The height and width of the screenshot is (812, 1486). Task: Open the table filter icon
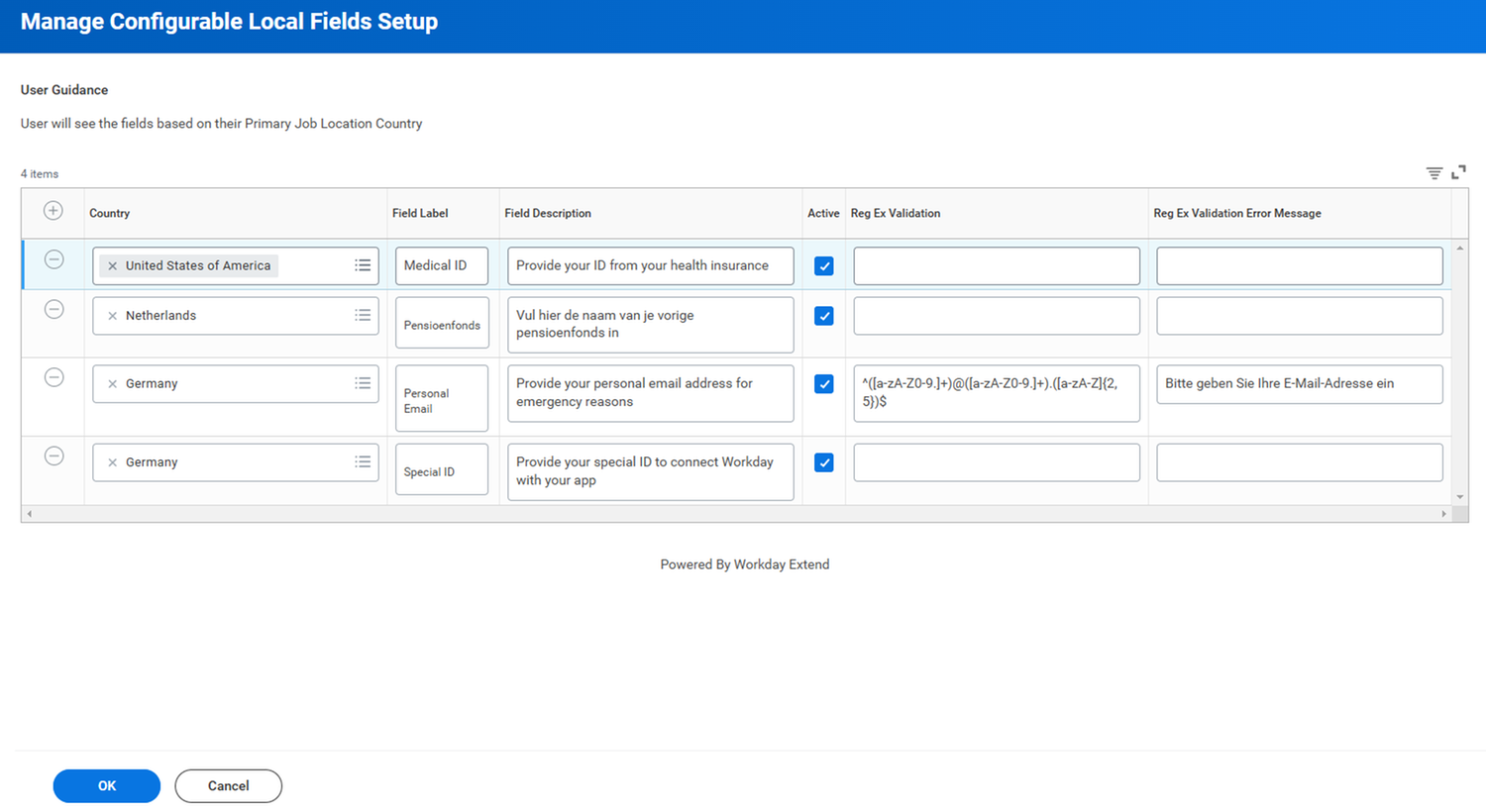[x=1433, y=171]
